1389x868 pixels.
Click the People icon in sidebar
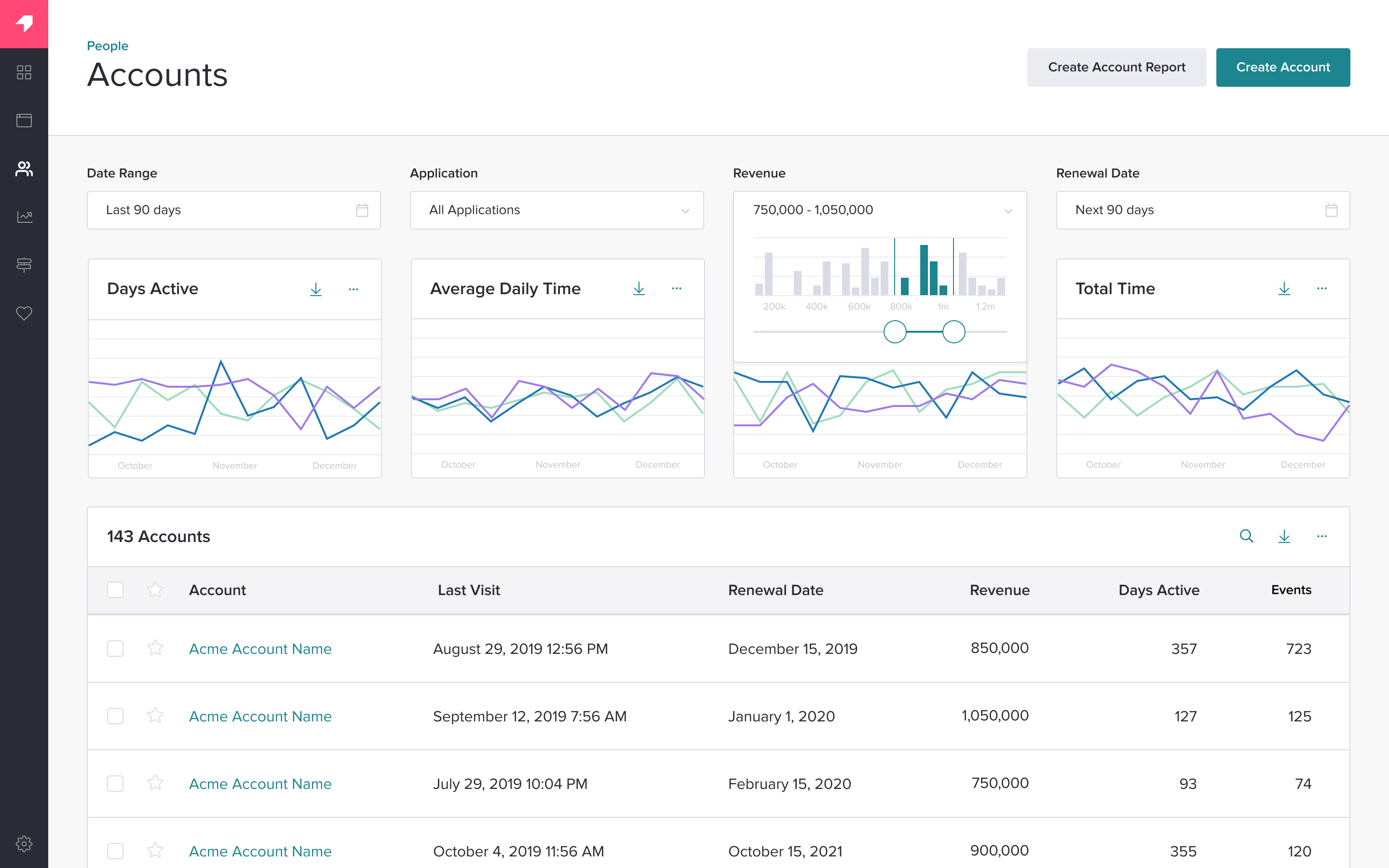(24, 169)
